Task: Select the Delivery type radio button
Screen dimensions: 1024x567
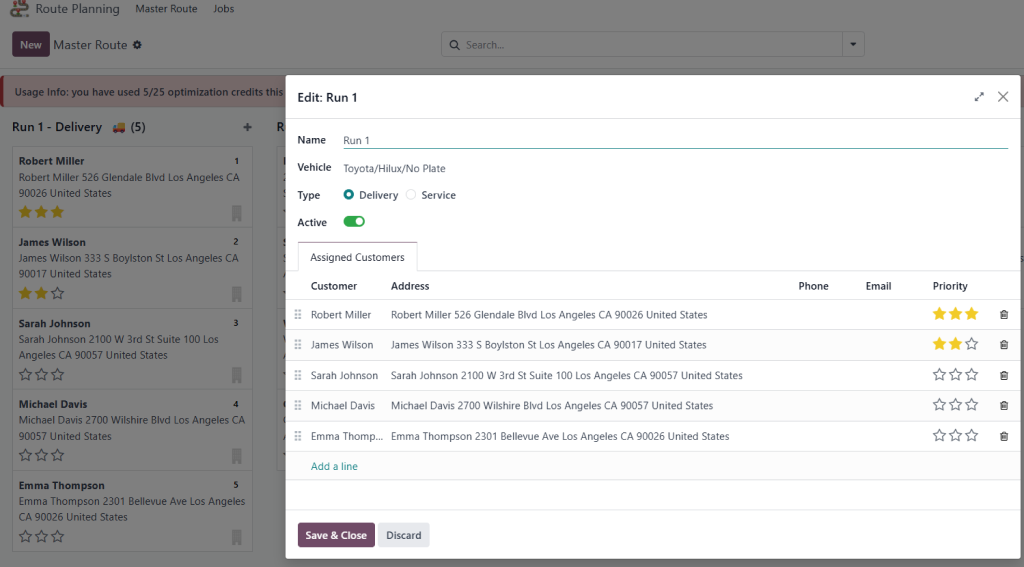Action: tap(349, 195)
